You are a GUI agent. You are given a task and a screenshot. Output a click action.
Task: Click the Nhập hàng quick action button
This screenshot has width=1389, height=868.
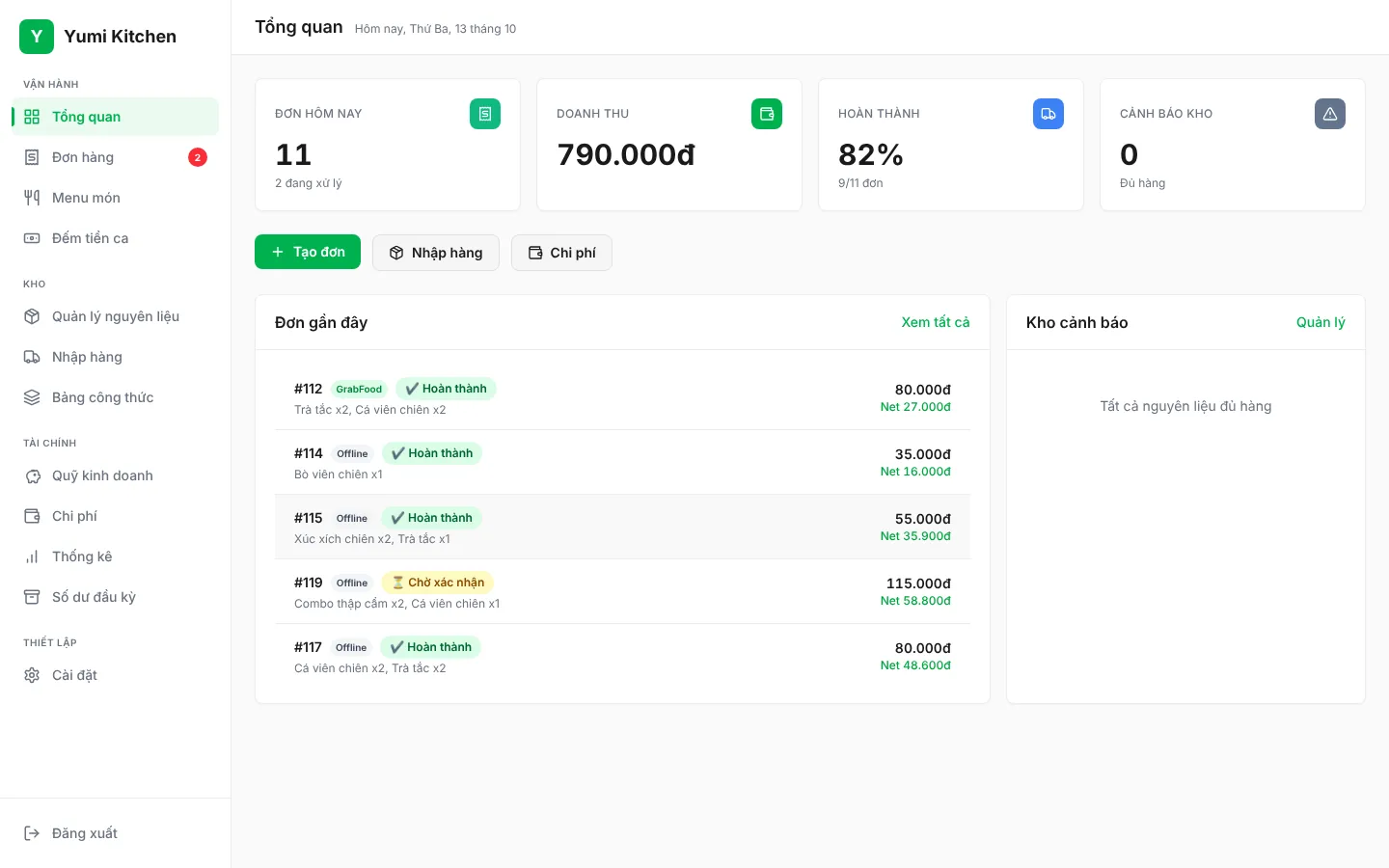pyautogui.click(x=436, y=253)
